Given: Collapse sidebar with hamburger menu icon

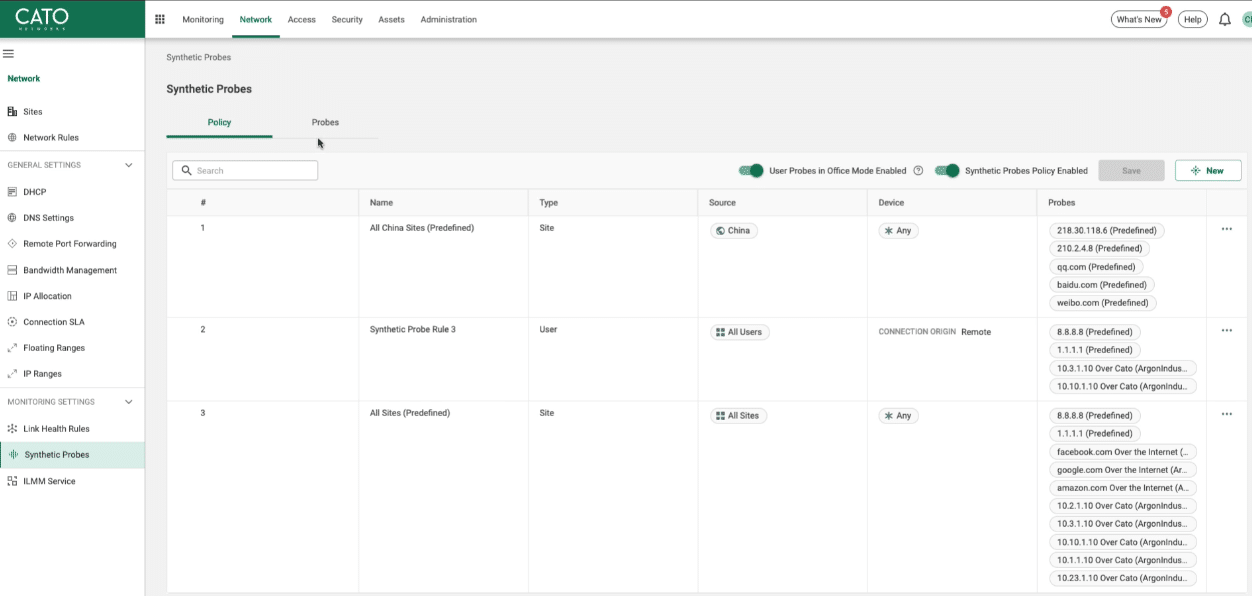Looking at the screenshot, I should pos(8,54).
